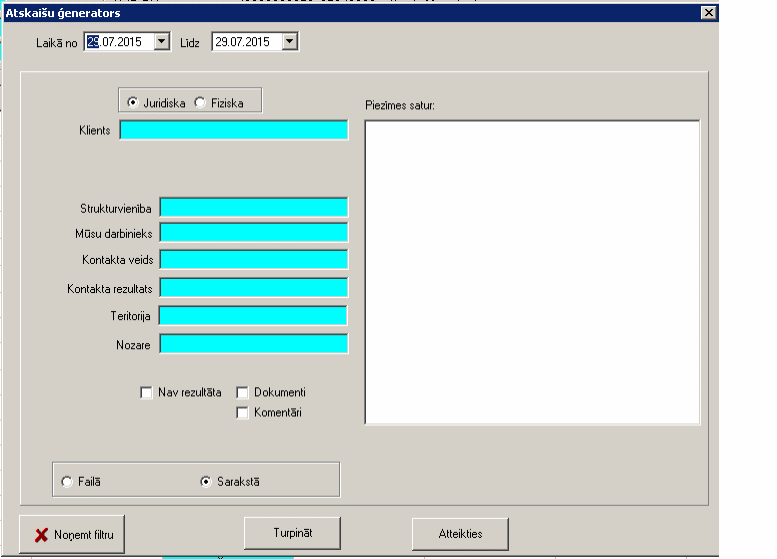
Task: Select the Fiziska radio button
Action: (x=200, y=103)
